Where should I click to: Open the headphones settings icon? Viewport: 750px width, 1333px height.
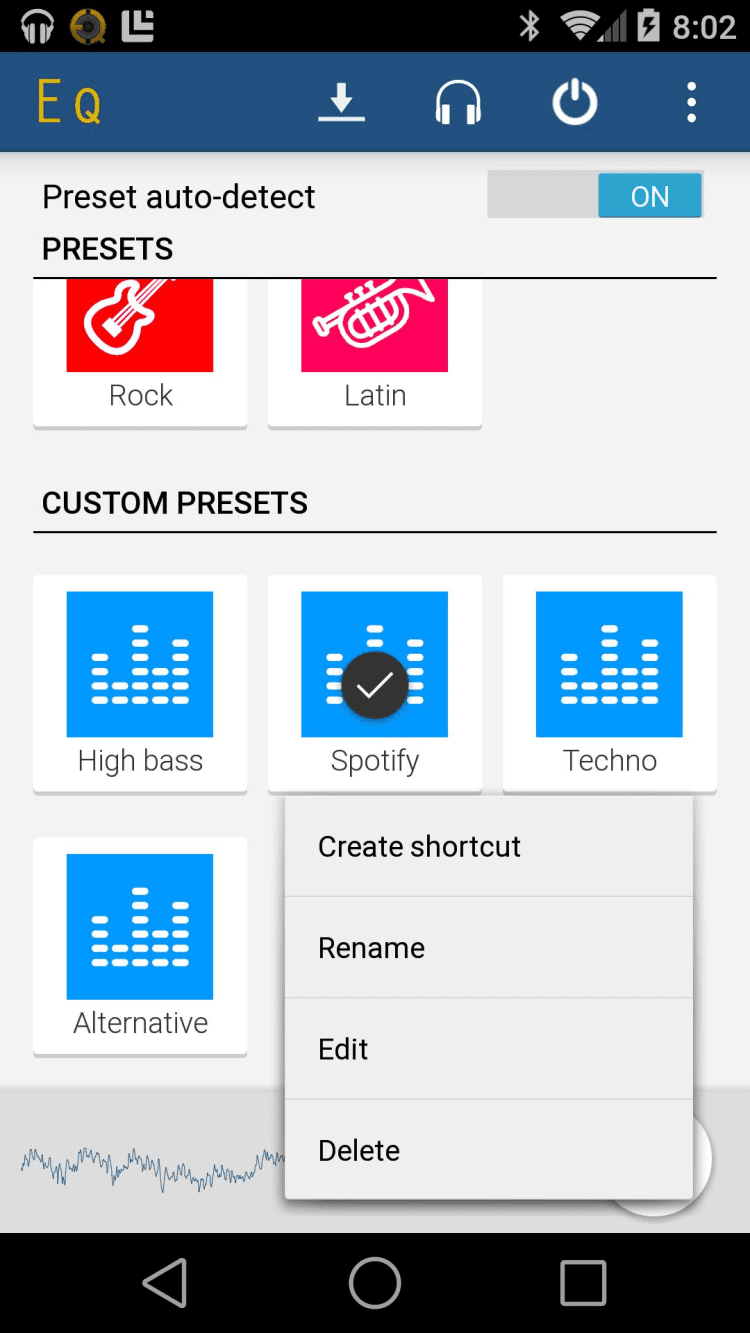click(458, 103)
